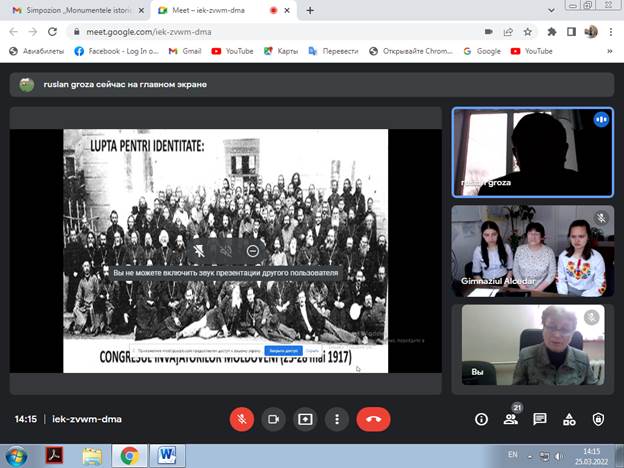Open the Chrome menu three dots
Viewport: 624px width, 468px height.
(x=611, y=31)
